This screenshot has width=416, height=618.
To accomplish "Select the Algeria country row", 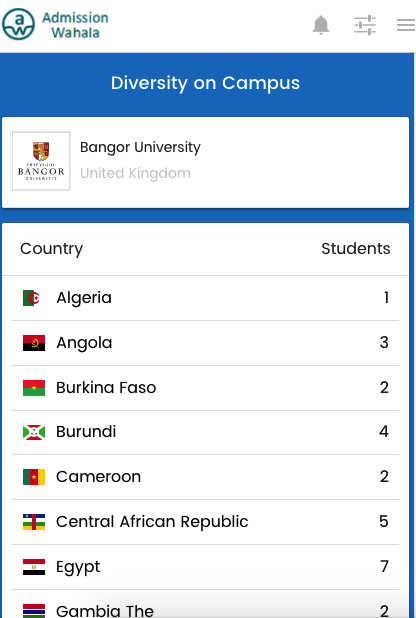I will pyautogui.click(x=205, y=298).
